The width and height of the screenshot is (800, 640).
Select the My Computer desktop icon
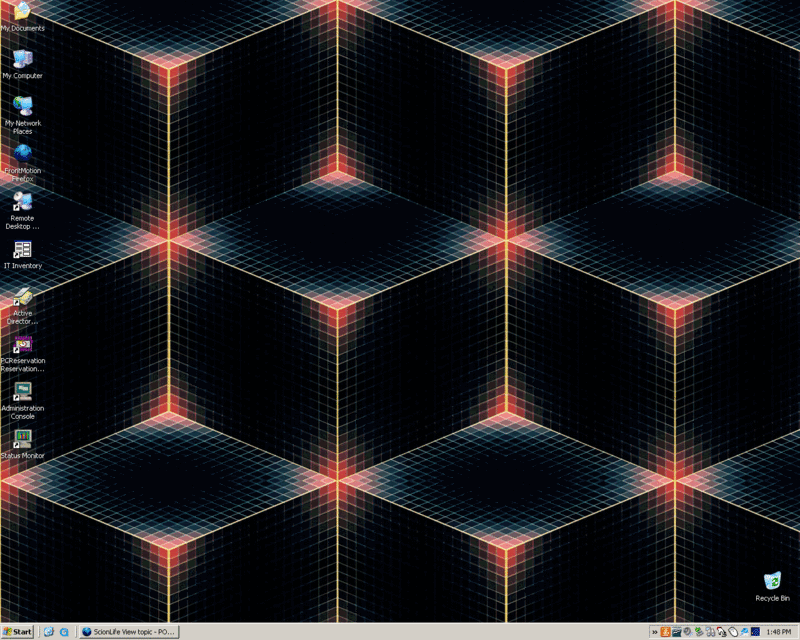coord(22,59)
